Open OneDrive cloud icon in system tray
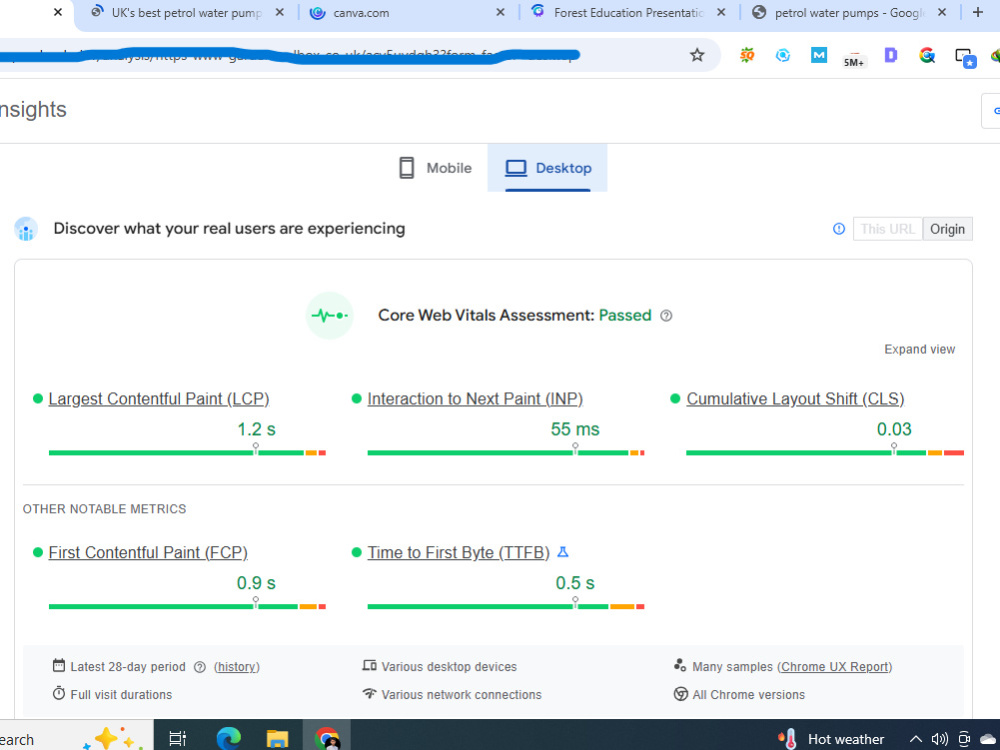Image resolution: width=1000 pixels, height=750 pixels. pyautogui.click(x=989, y=739)
